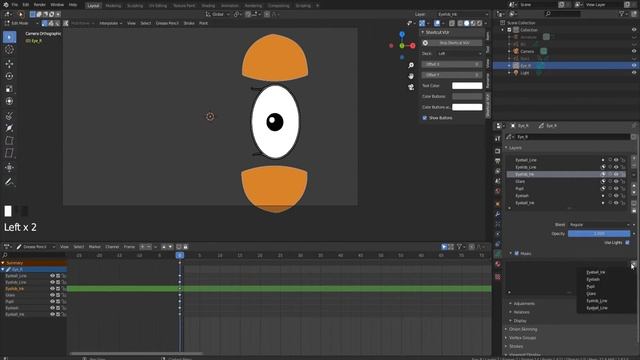The image size is (640, 360).
Task: Open the Marker menu in the timeline header
Action: point(95,247)
